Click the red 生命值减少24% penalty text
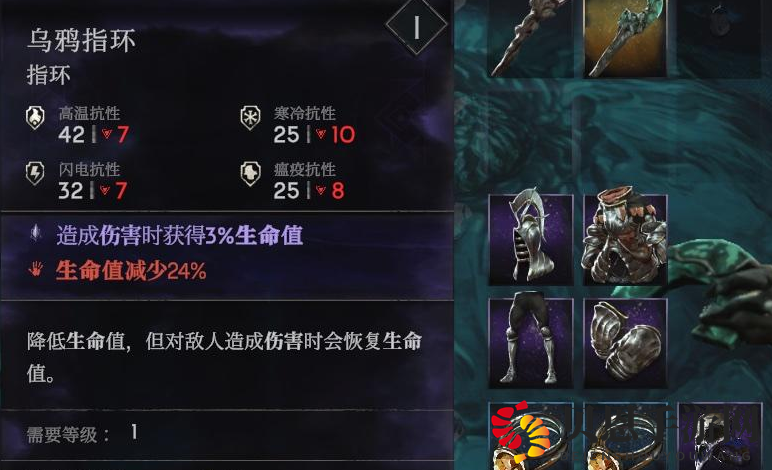This screenshot has height=470, width=772. click(131, 271)
